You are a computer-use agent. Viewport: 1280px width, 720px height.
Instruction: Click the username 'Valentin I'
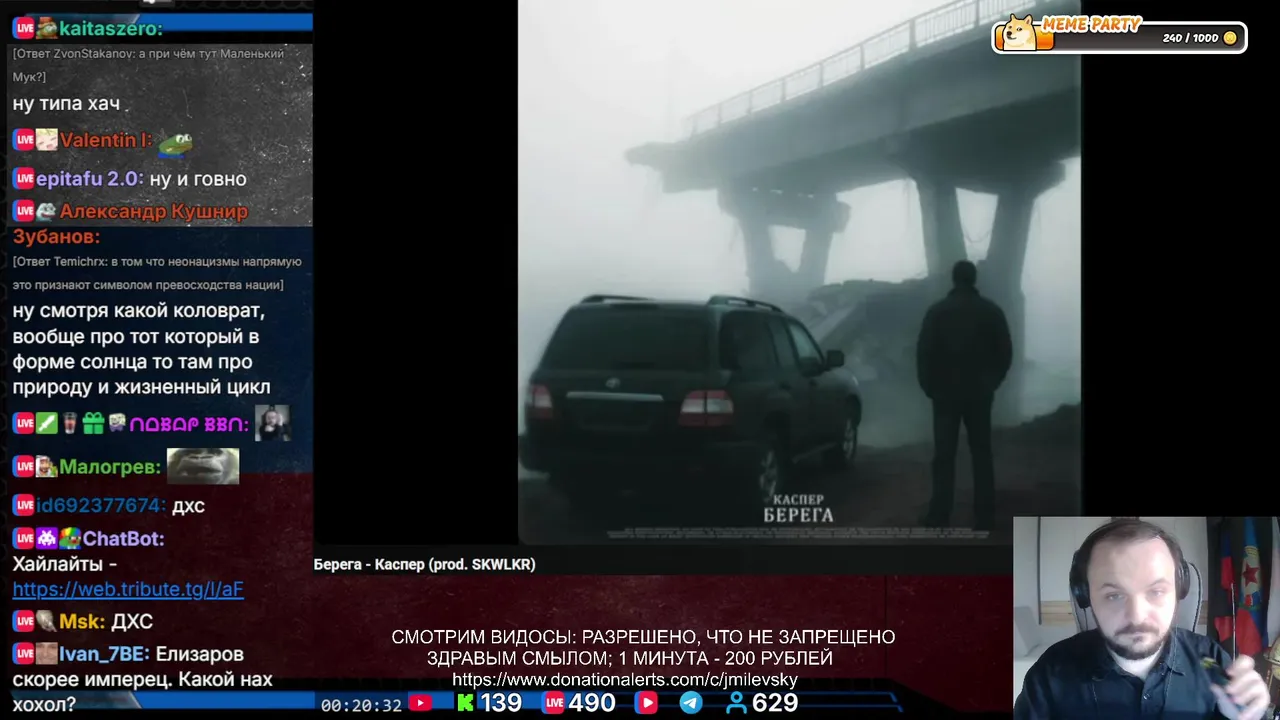click(106, 140)
